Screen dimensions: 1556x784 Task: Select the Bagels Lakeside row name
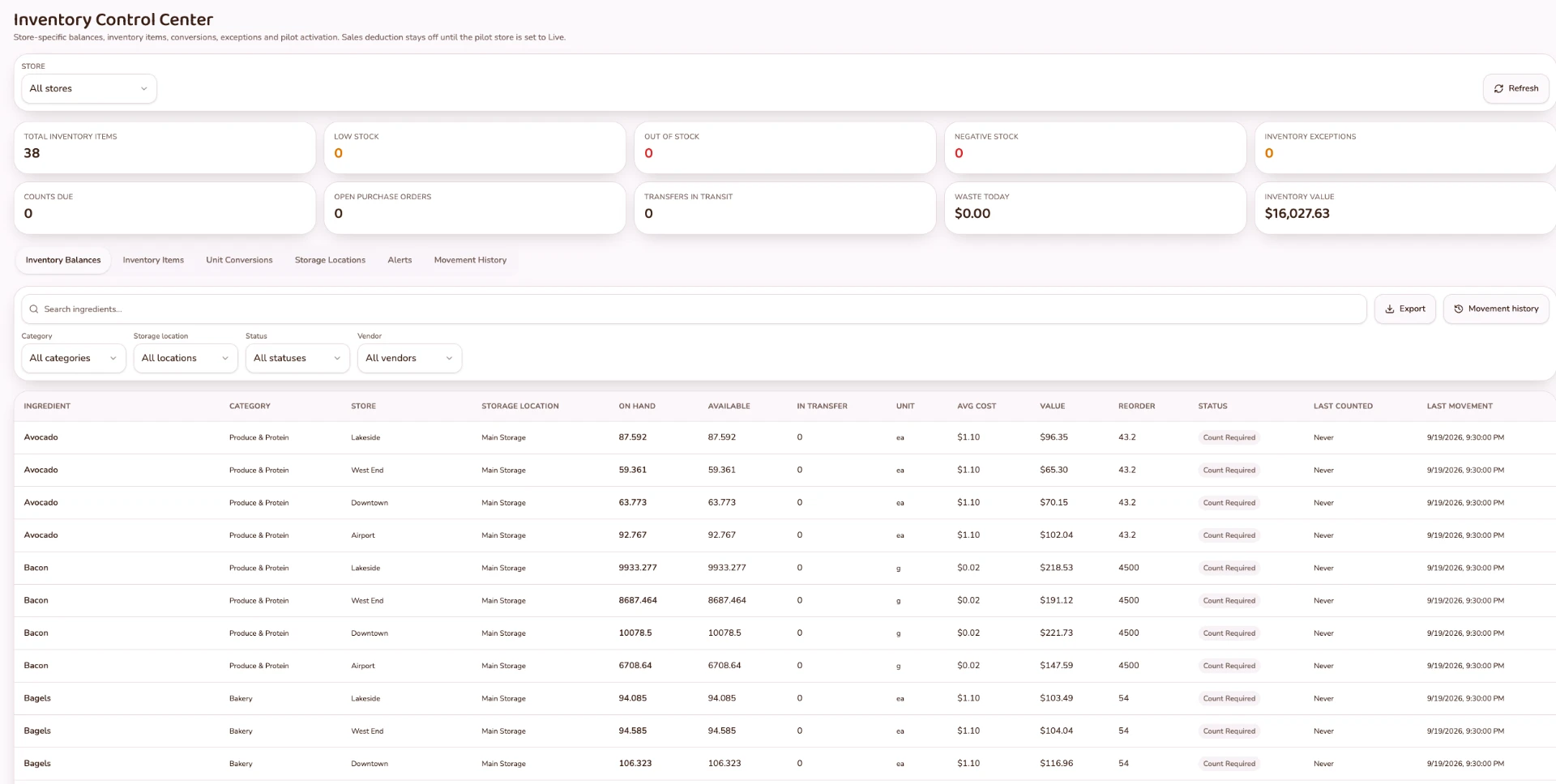[x=37, y=698]
